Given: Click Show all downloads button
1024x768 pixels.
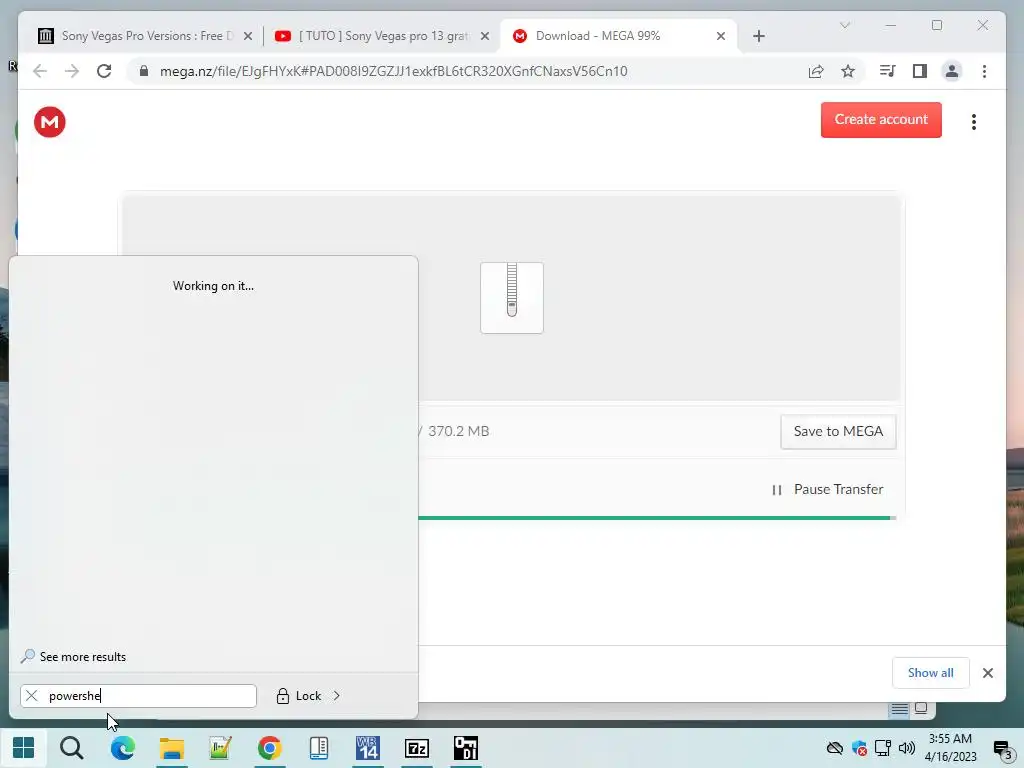Looking at the screenshot, I should (x=931, y=673).
